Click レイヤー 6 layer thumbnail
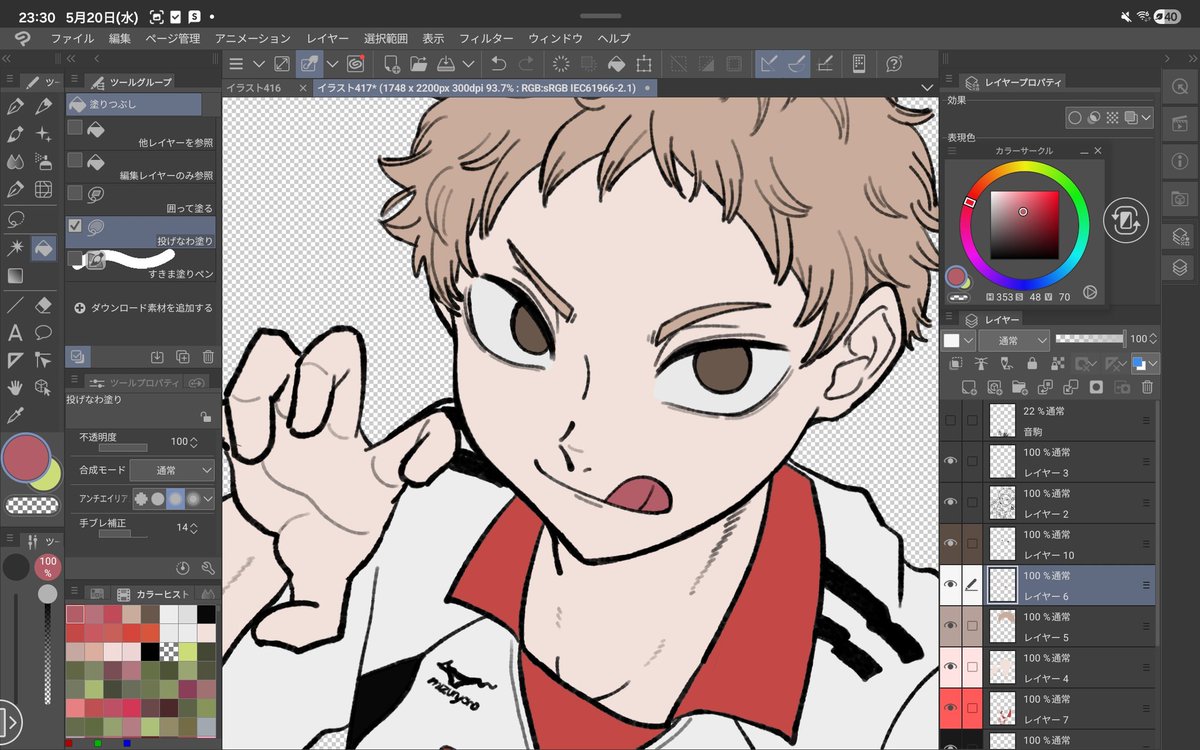 tap(1002, 584)
